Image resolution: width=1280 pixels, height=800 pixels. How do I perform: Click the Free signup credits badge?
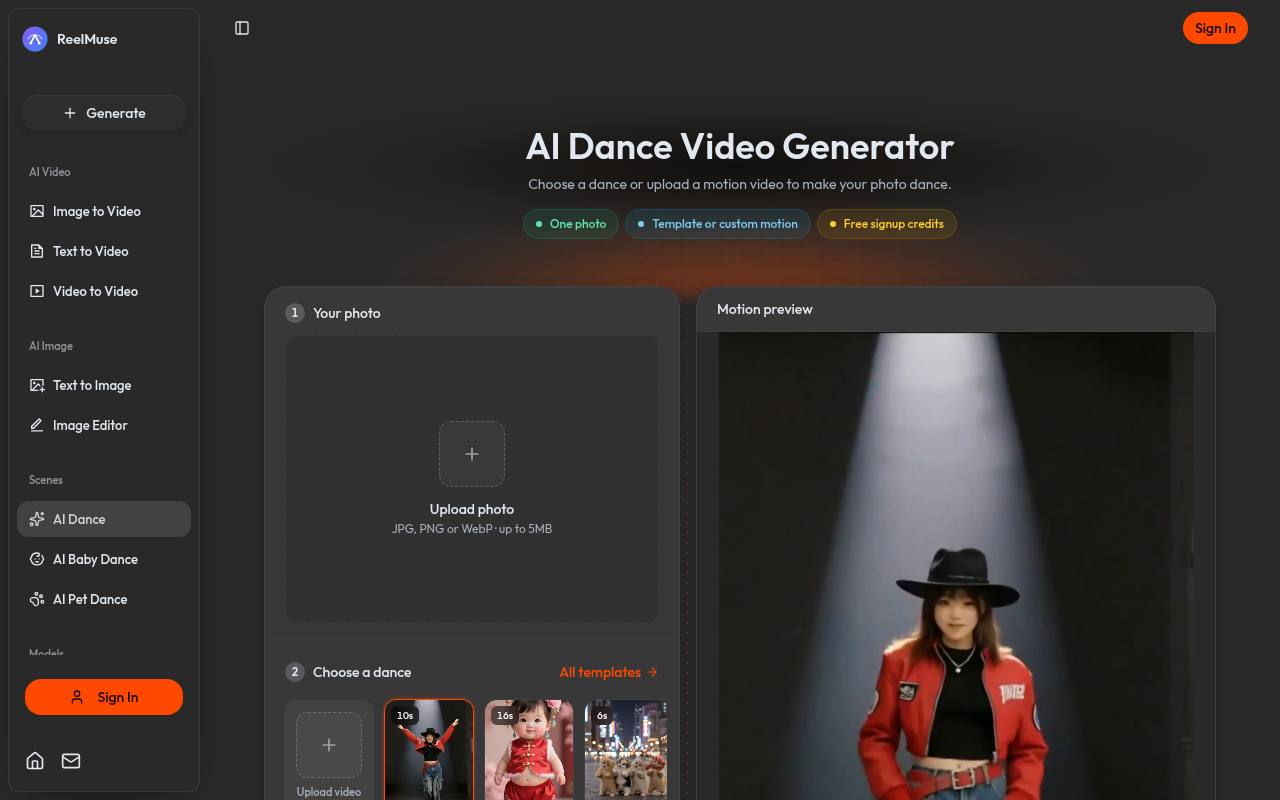(887, 224)
